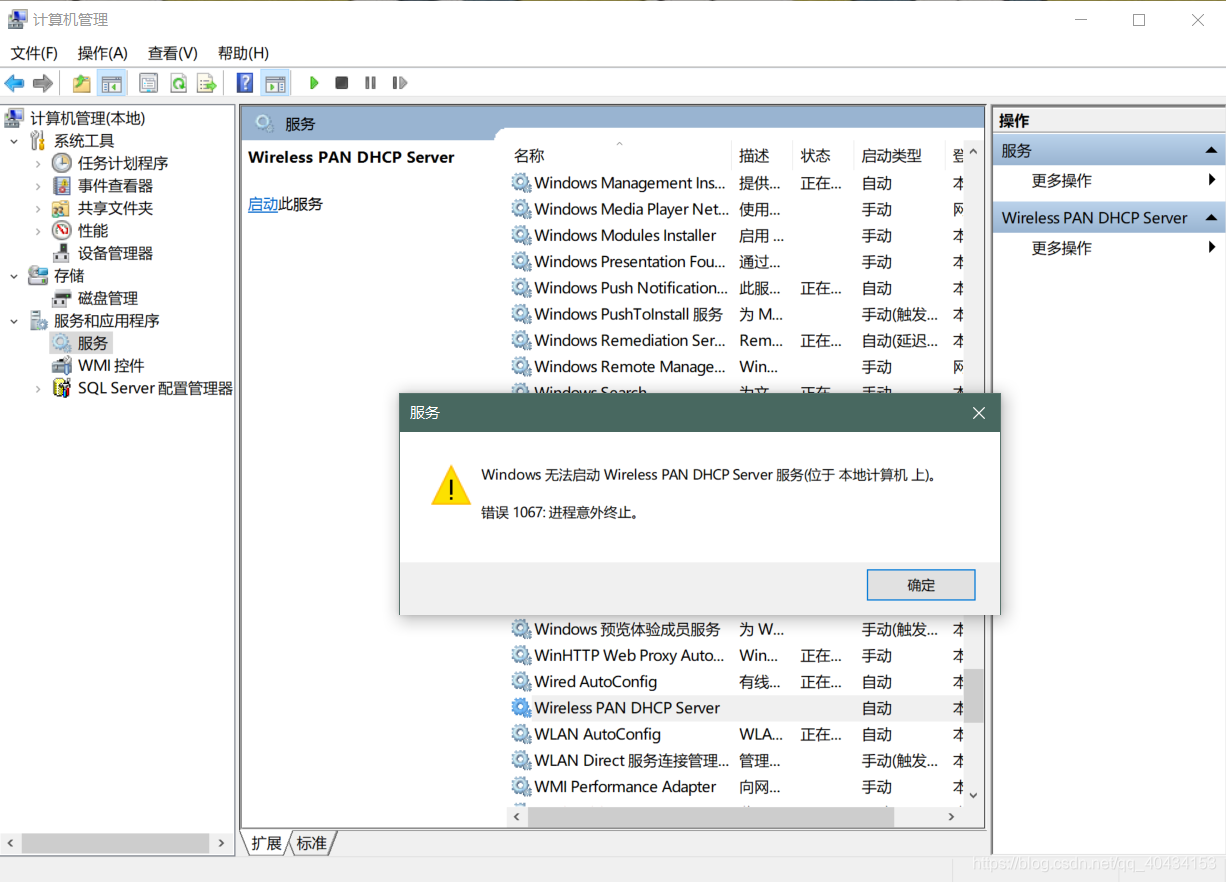Expand the SQL Server 配置管理器 node
This screenshot has width=1226, height=882.
pos(38,388)
